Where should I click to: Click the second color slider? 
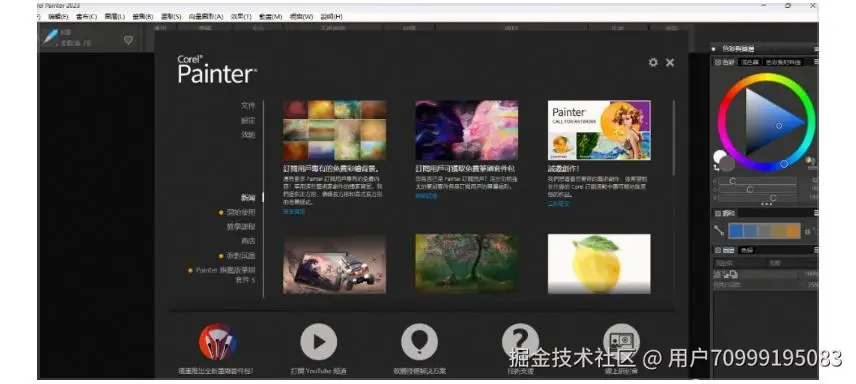(x=757, y=190)
